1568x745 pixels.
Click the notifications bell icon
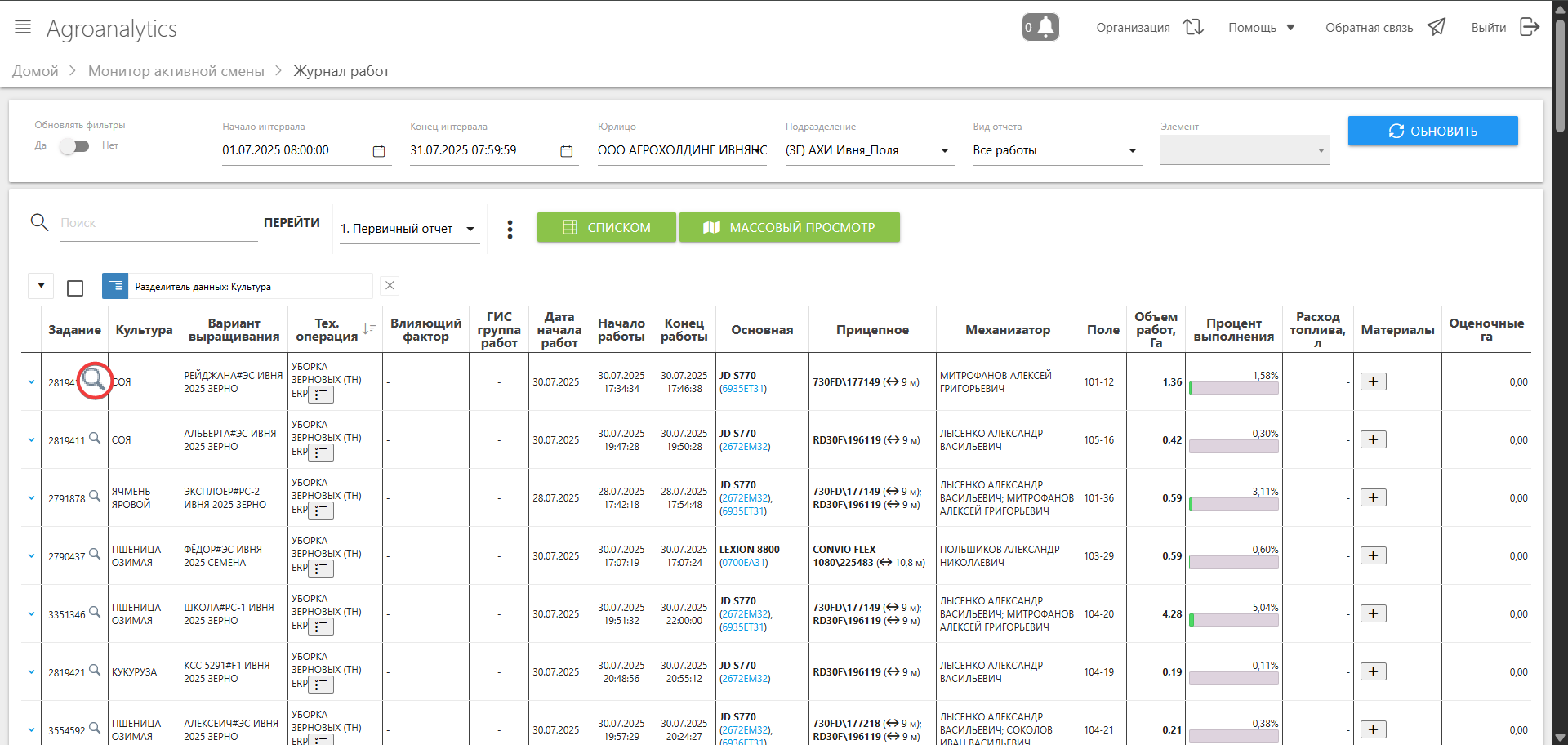1040,27
